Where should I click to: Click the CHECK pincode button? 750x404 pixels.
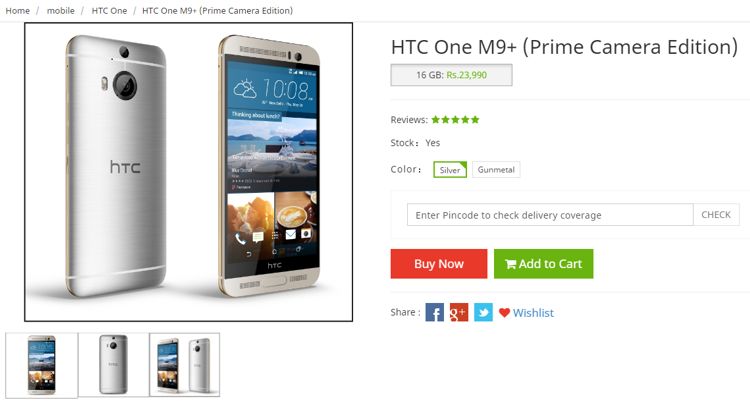coord(716,215)
